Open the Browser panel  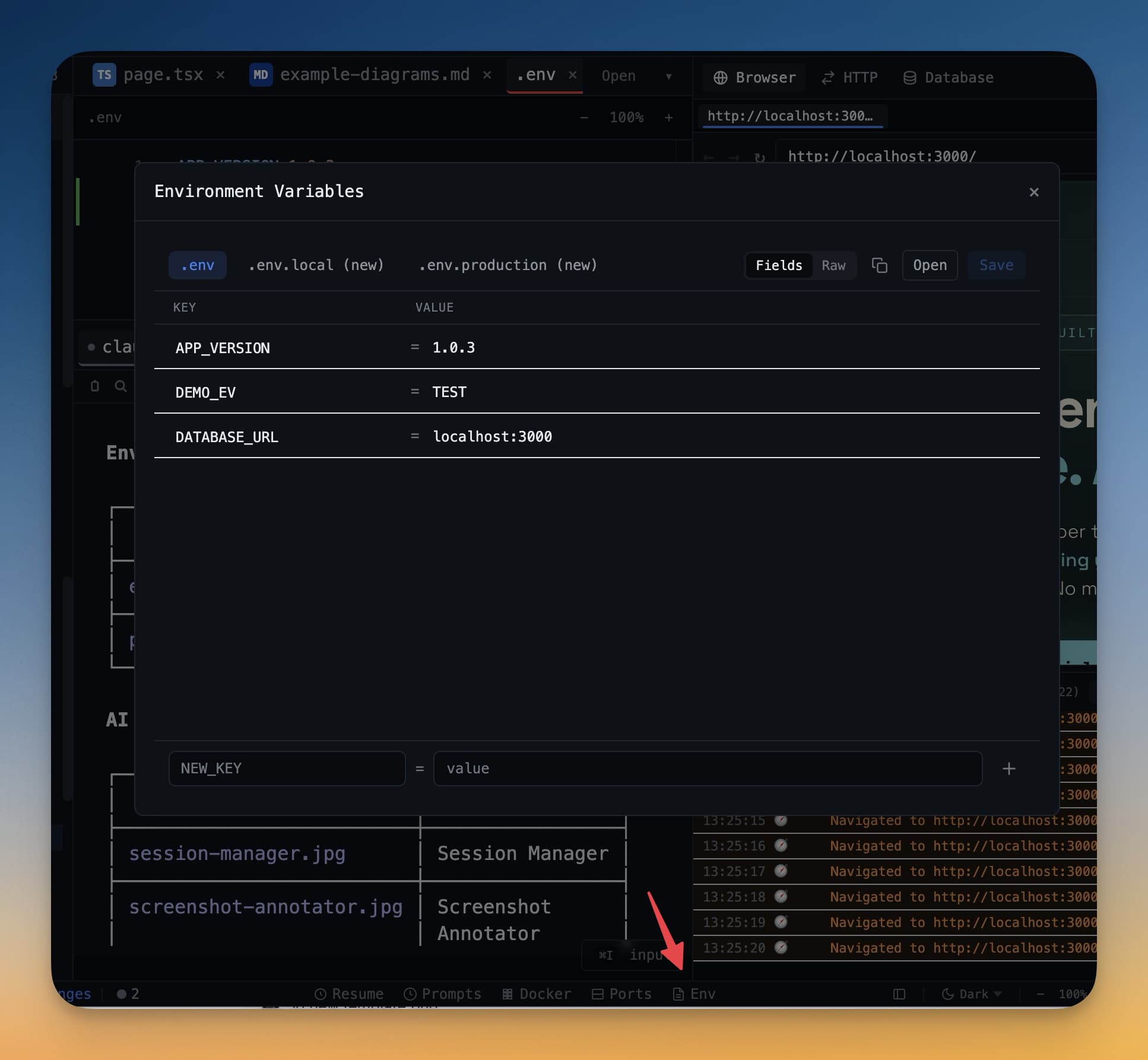coord(754,77)
